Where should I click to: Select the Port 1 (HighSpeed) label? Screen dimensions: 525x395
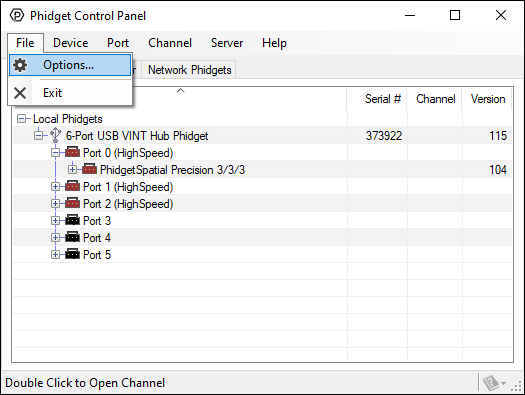click(x=128, y=186)
